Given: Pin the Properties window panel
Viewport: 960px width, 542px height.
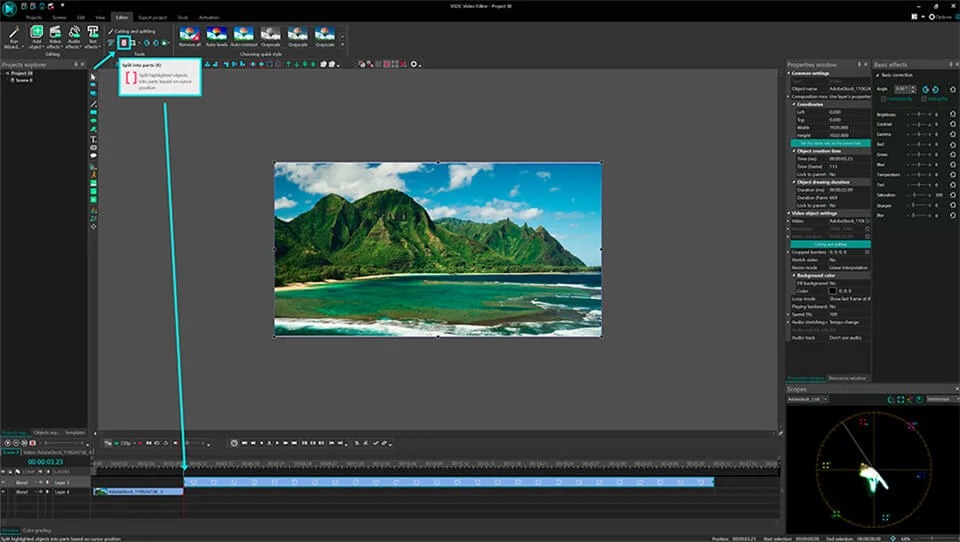Looking at the screenshot, I should [859, 64].
